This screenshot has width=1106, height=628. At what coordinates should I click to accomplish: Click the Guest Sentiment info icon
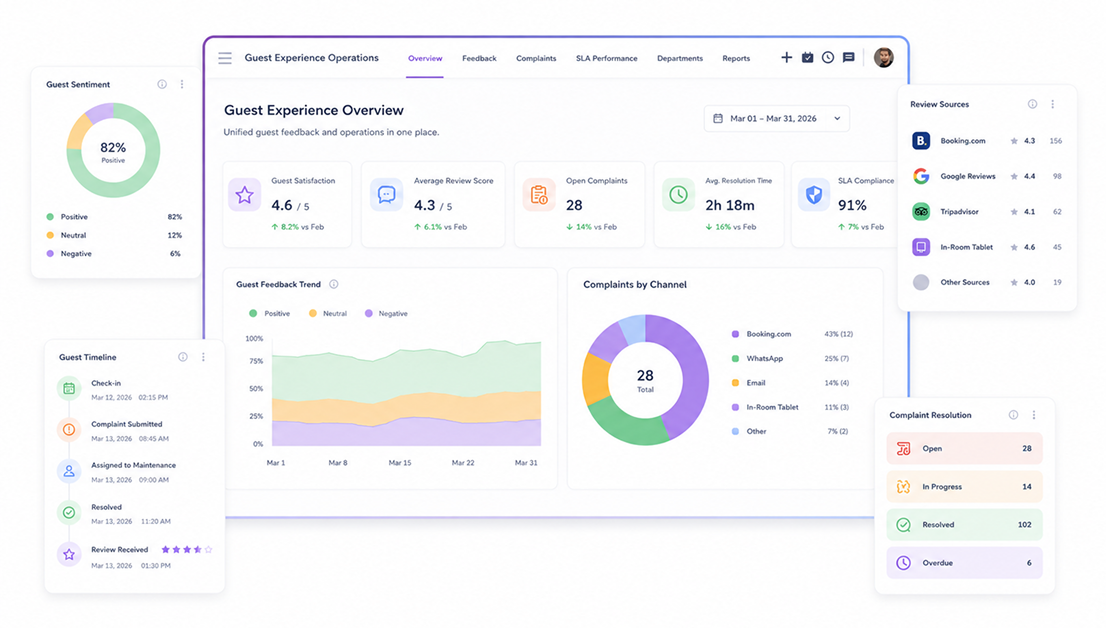[x=162, y=84]
